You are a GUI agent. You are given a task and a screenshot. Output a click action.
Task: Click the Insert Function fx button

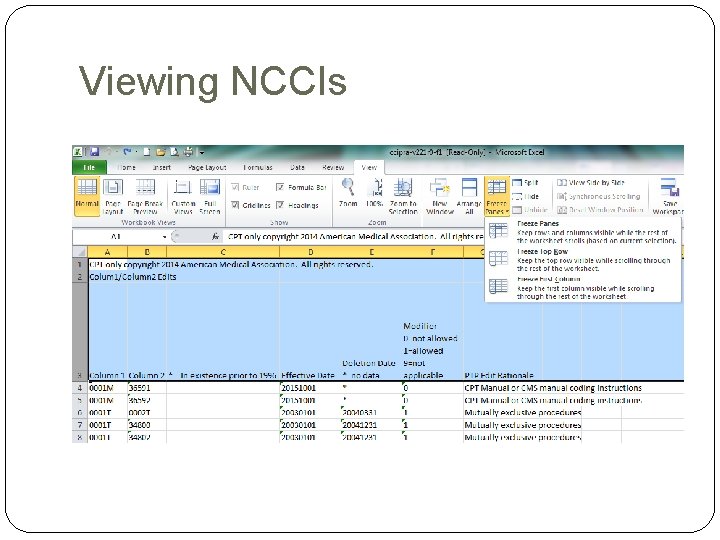pyautogui.click(x=215, y=236)
